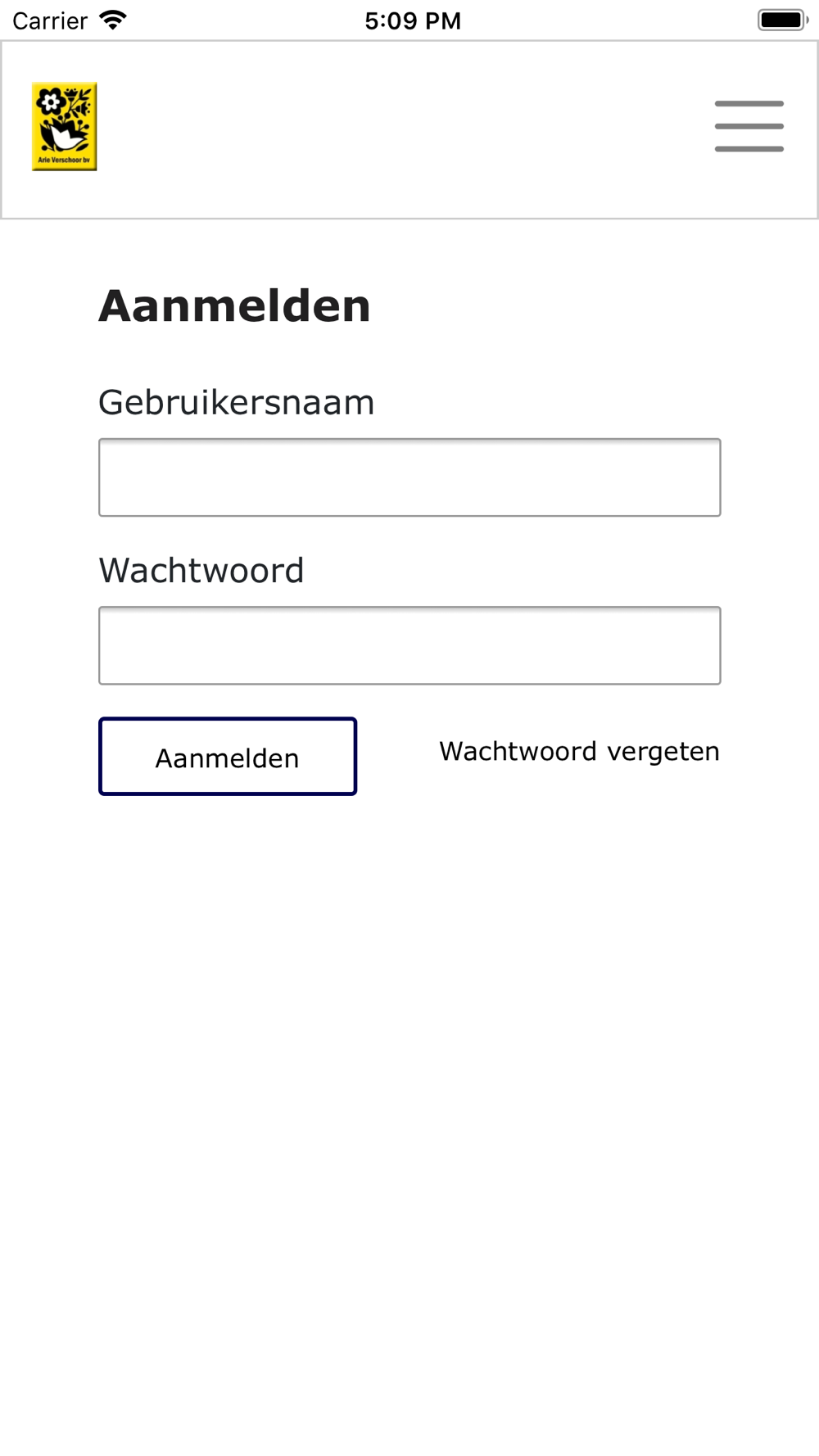Open the hamburger menu
This screenshot has width=819, height=1456.
(749, 126)
